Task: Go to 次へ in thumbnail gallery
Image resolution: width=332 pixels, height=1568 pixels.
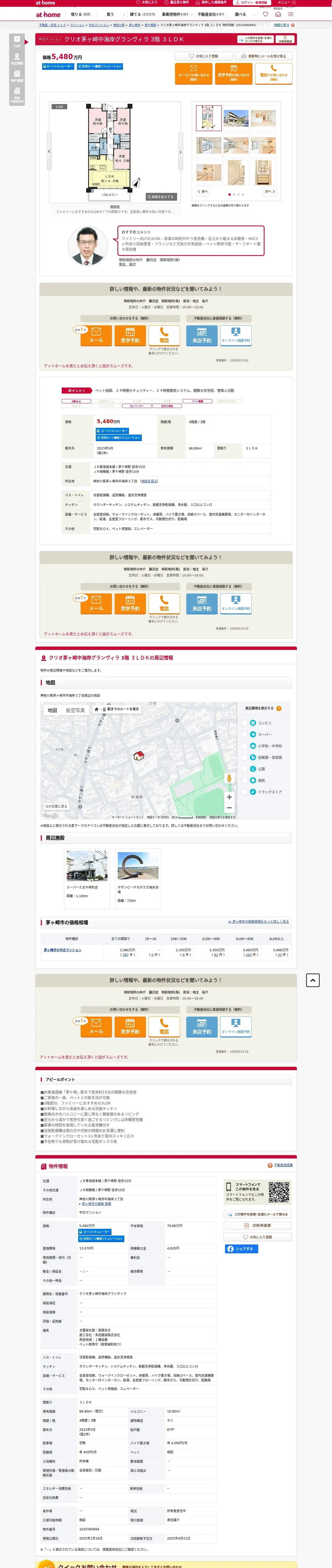Action: [270, 191]
